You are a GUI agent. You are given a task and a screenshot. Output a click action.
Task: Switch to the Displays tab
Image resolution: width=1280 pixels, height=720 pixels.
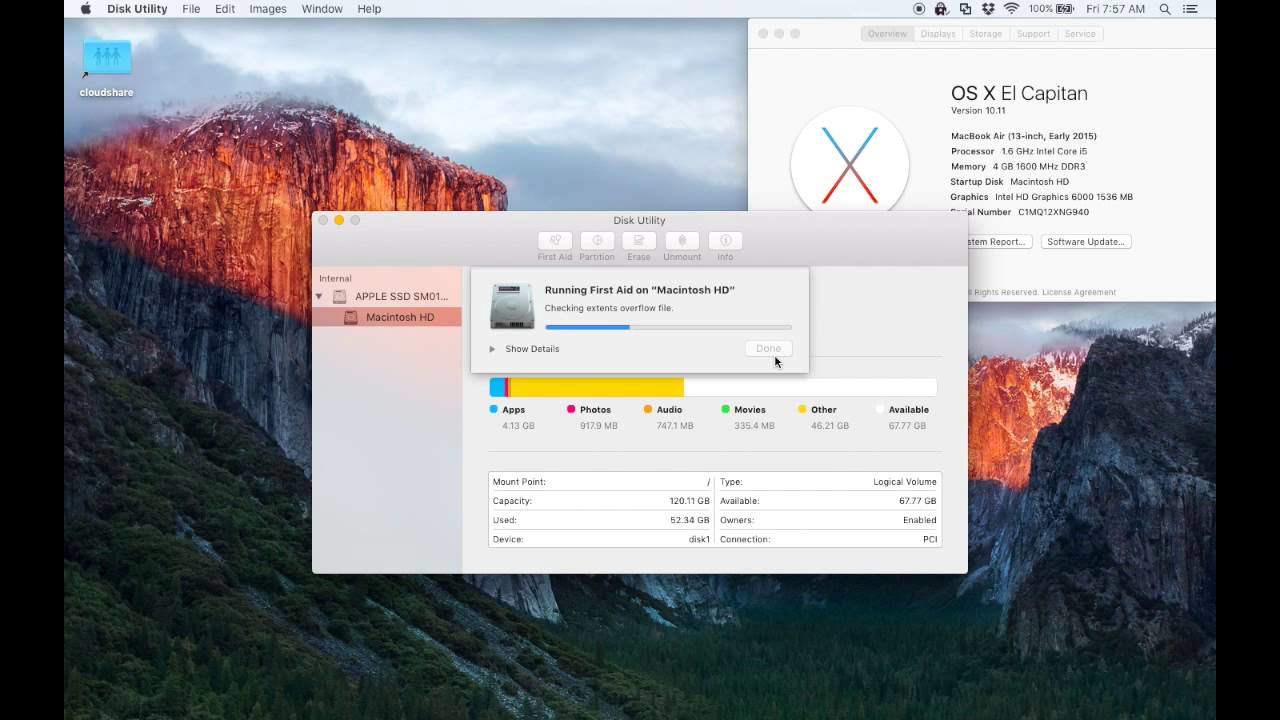click(x=938, y=34)
